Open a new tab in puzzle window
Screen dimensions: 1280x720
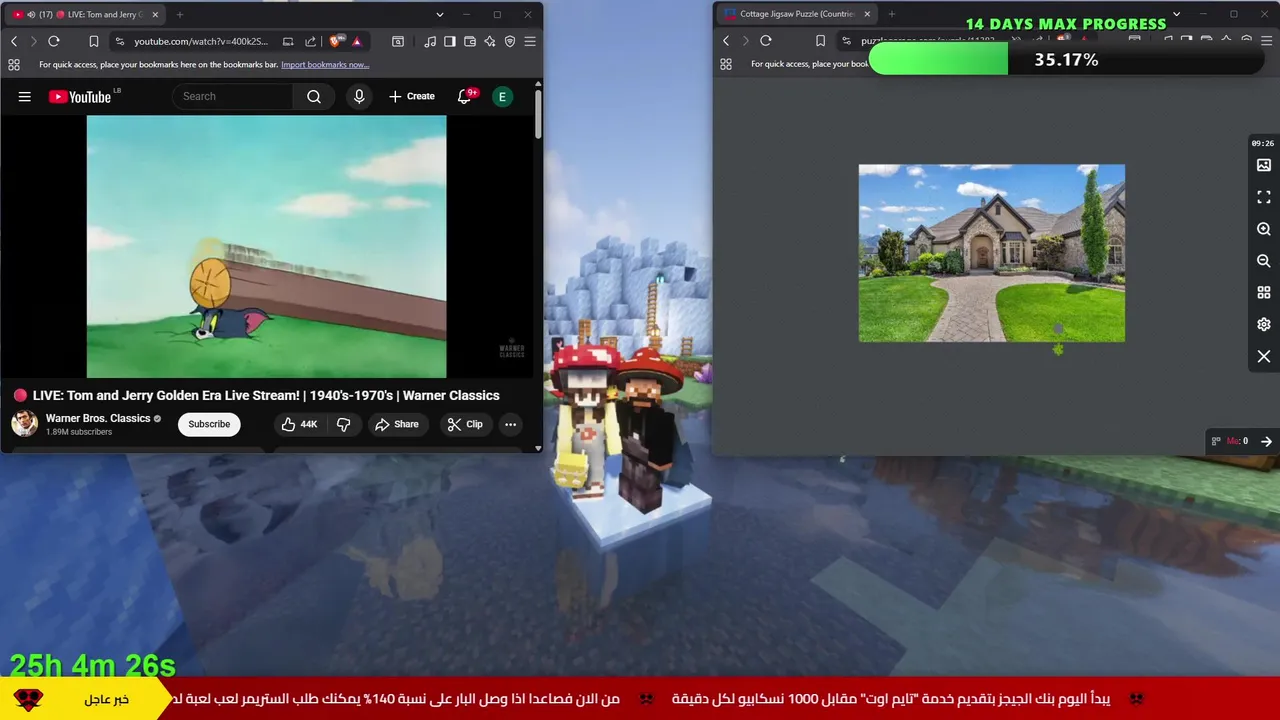pos(892,14)
